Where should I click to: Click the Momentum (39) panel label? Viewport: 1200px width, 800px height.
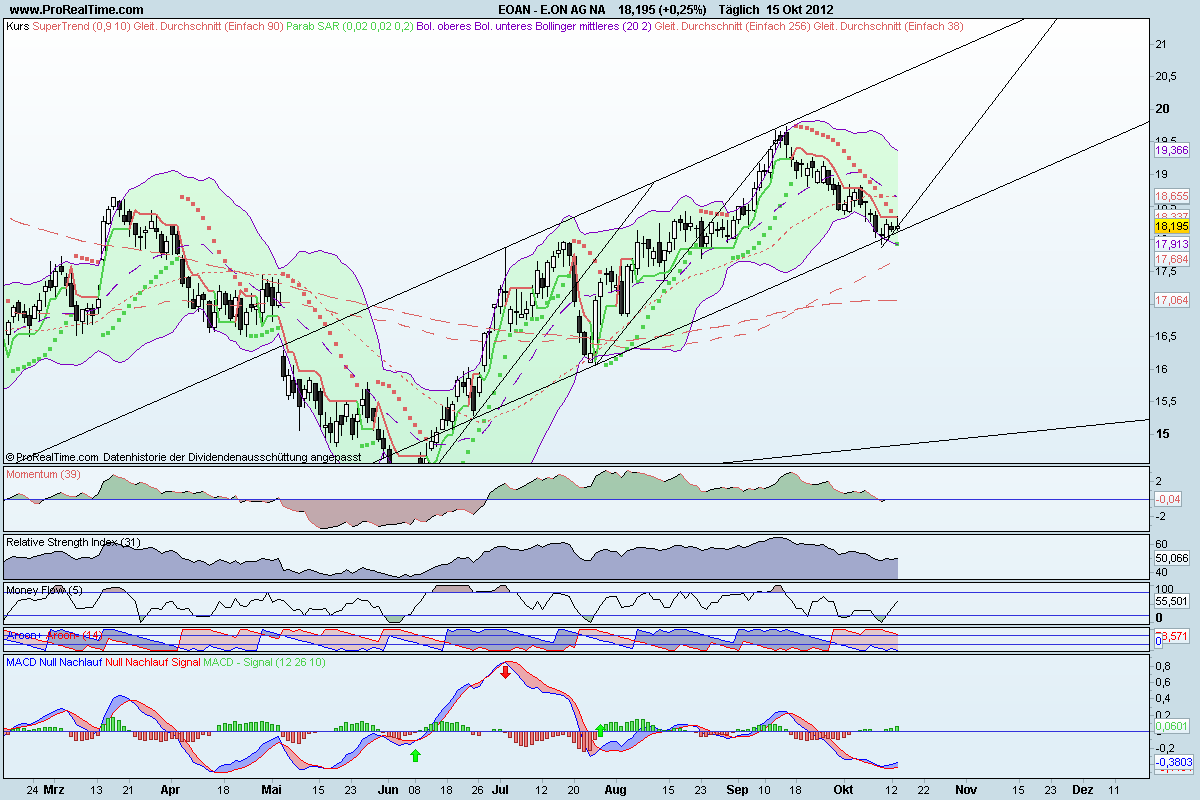[x=43, y=473]
